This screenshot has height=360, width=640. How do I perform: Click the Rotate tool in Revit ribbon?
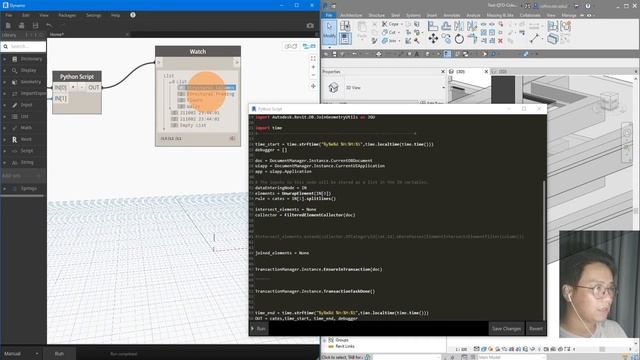tap(459, 39)
